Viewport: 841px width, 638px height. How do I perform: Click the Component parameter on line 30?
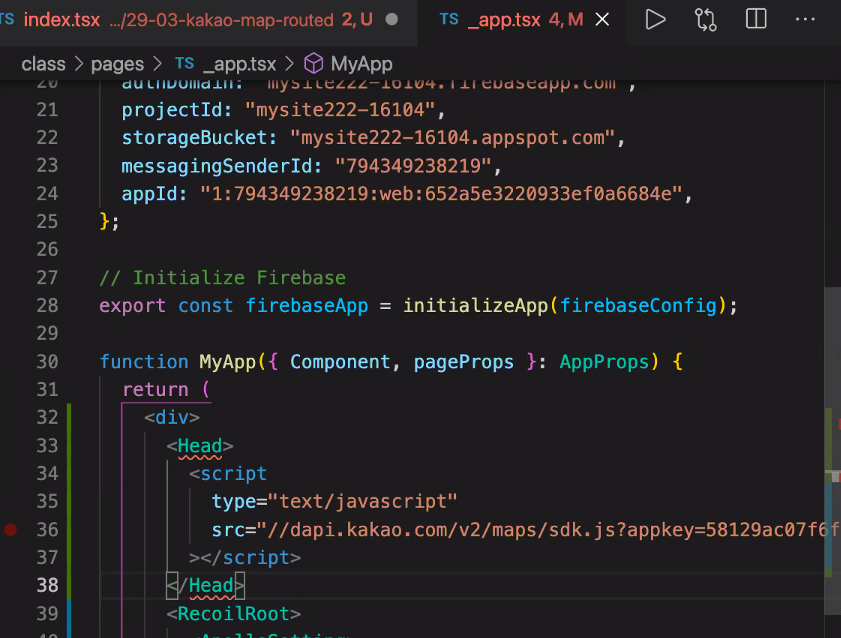[340, 362]
